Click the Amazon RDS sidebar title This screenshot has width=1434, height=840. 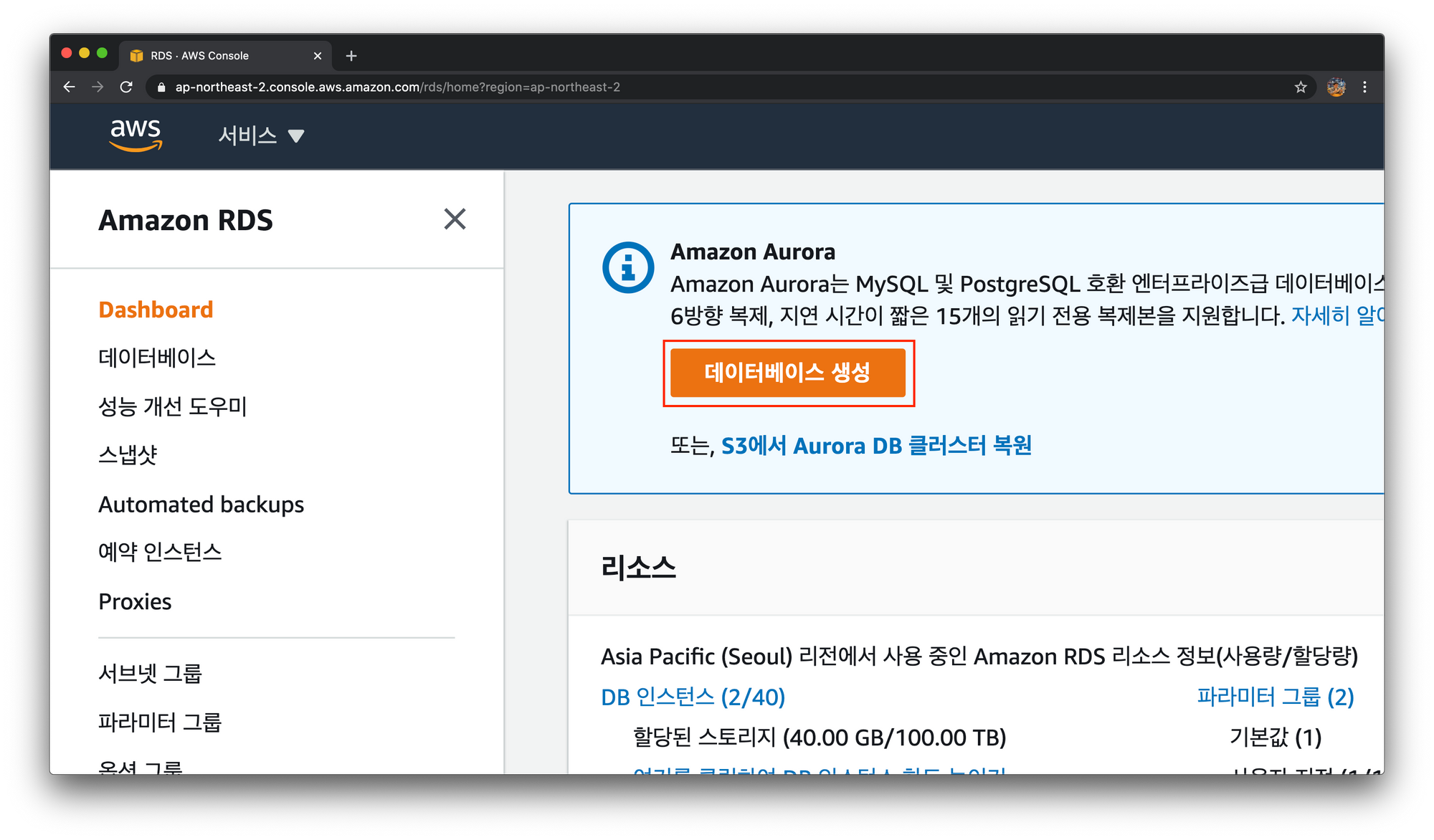point(186,220)
